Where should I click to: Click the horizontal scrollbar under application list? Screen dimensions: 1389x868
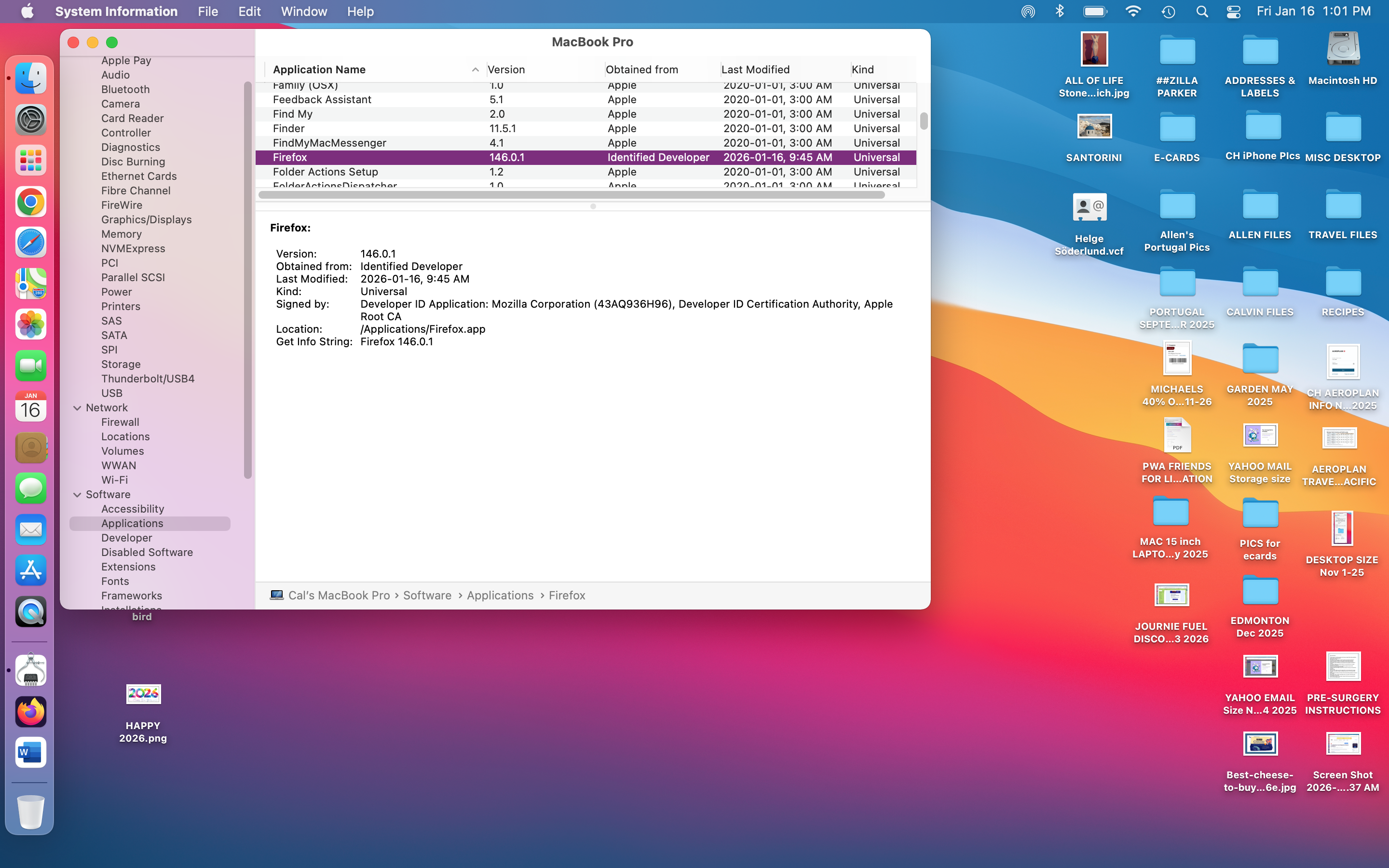pos(571,195)
